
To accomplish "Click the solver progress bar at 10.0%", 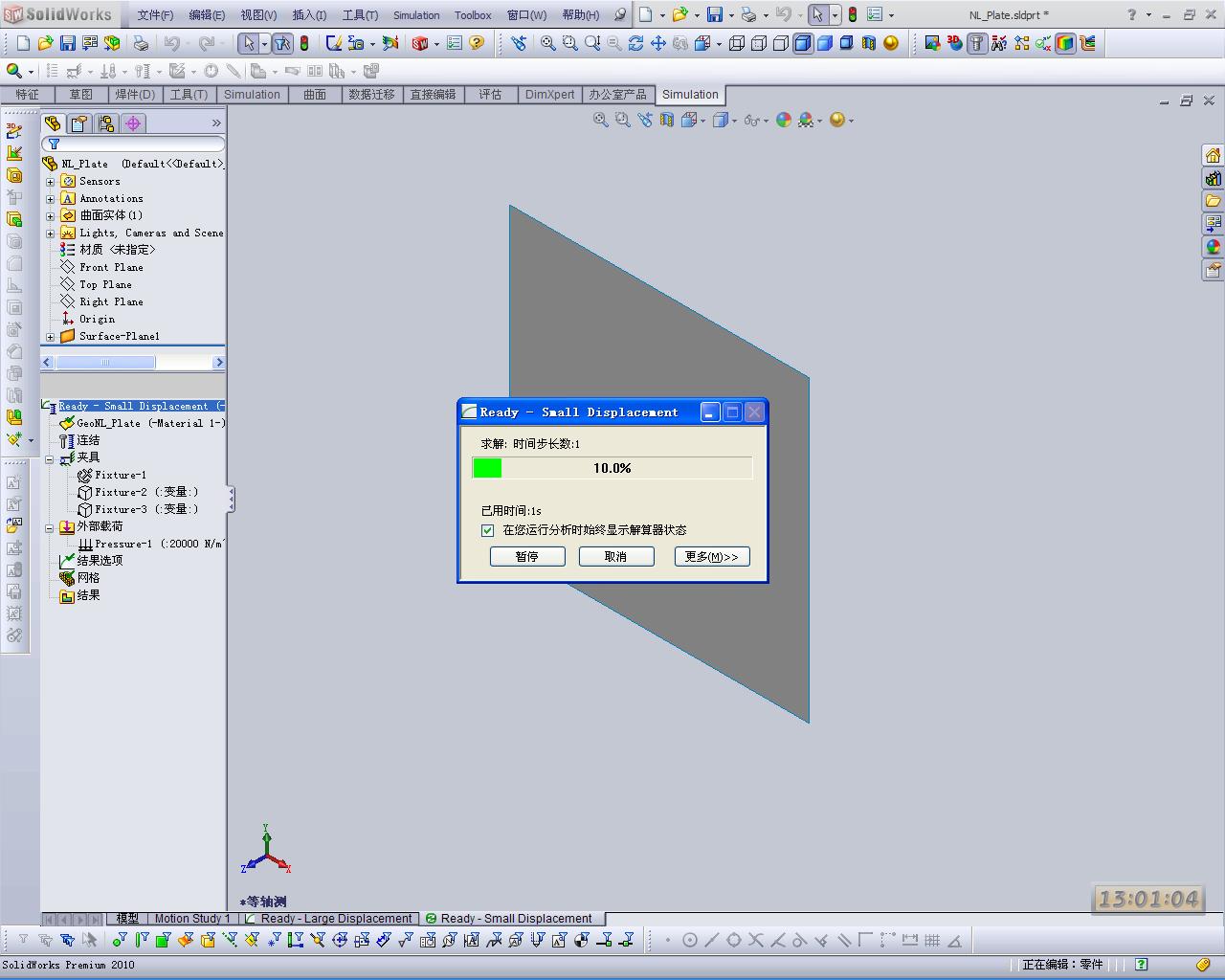I will click(612, 468).
